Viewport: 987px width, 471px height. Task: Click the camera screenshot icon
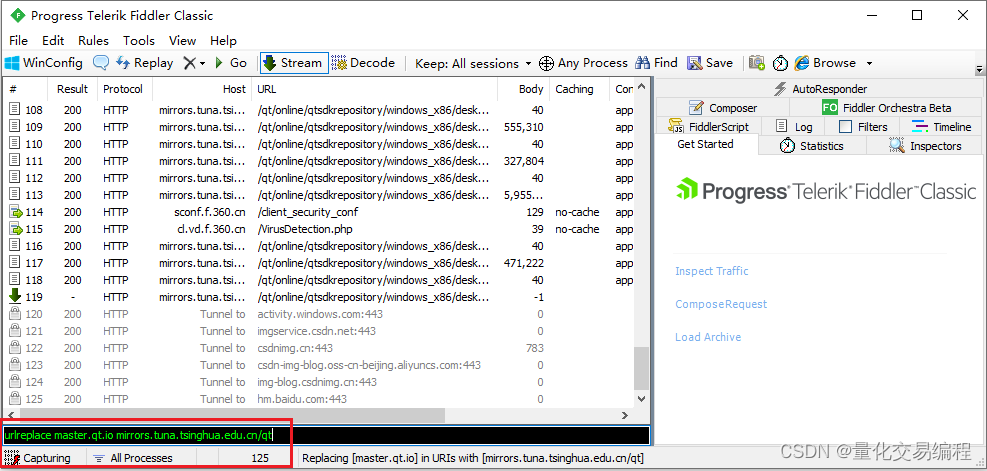tap(757, 63)
